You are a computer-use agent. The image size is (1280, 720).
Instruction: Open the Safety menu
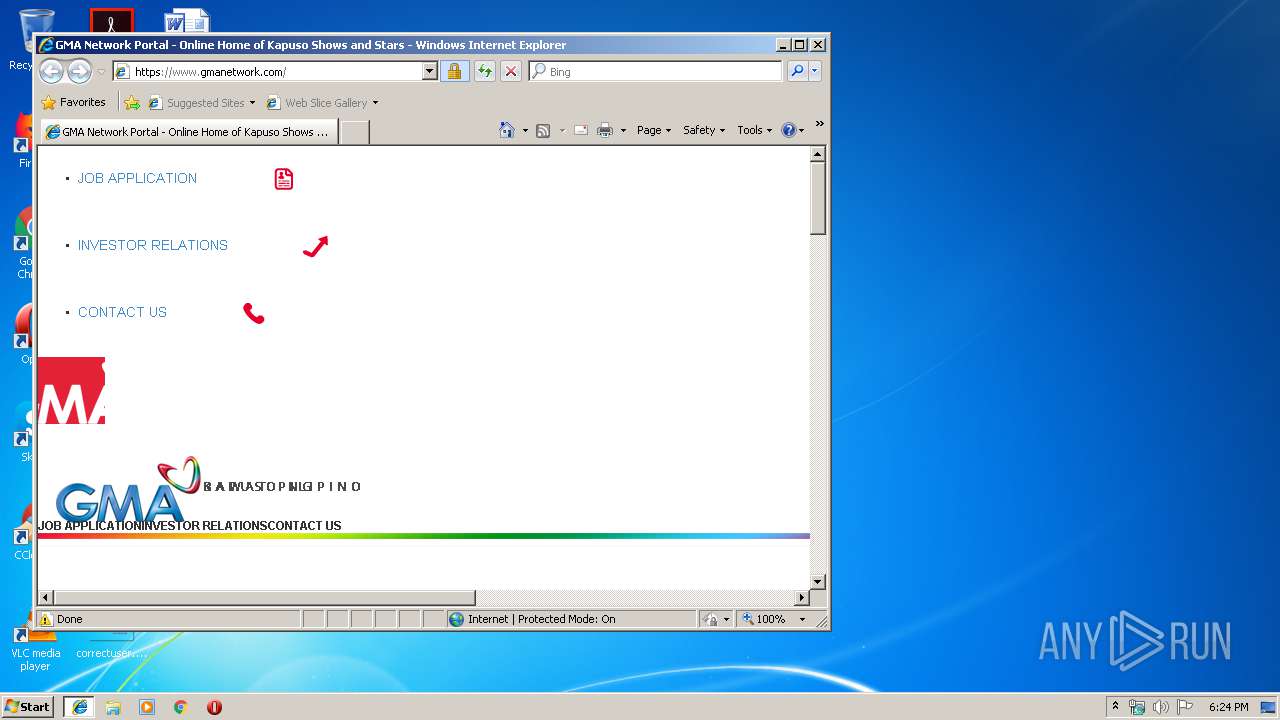(704, 130)
